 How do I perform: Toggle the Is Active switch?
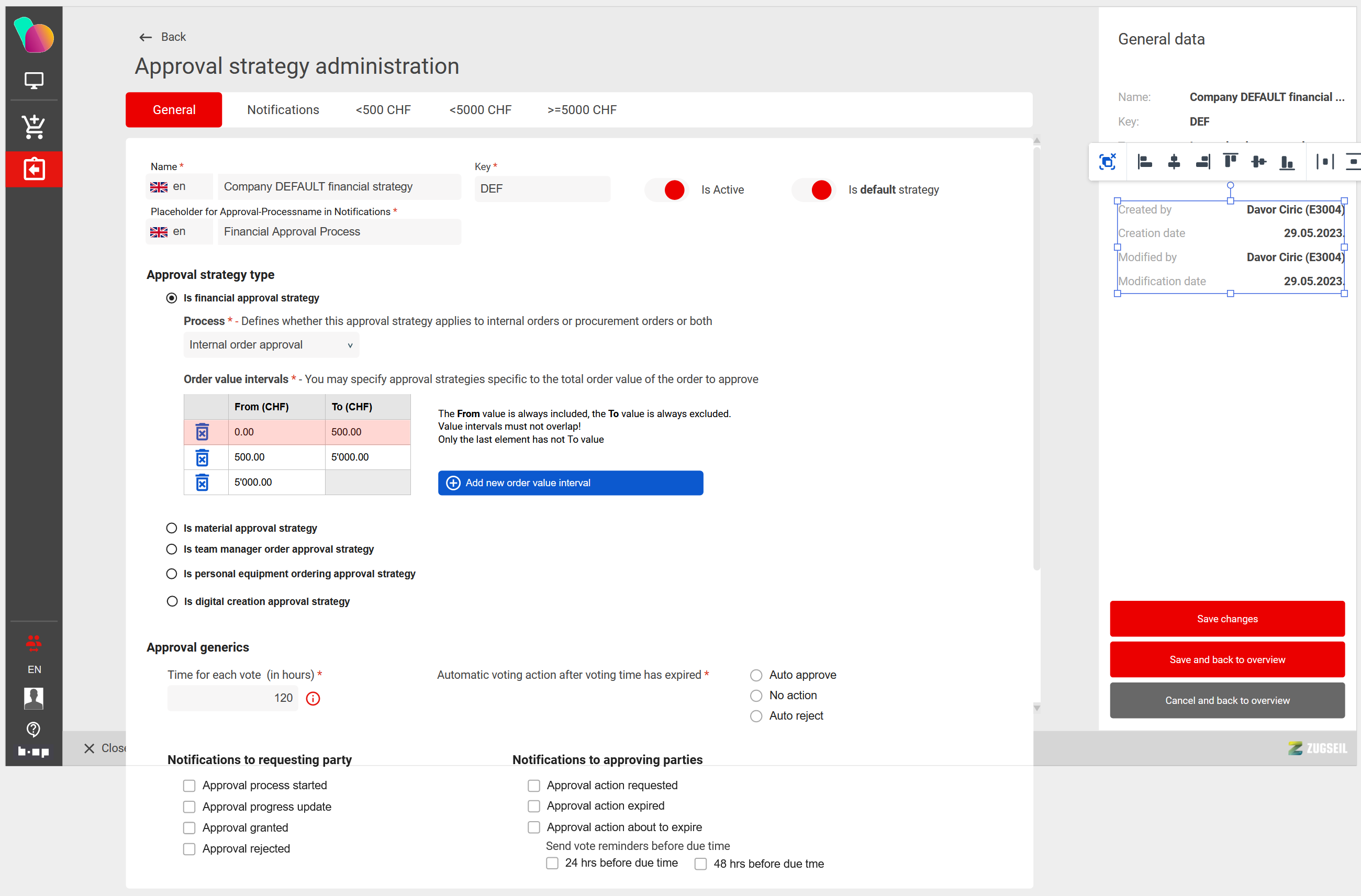tap(667, 190)
